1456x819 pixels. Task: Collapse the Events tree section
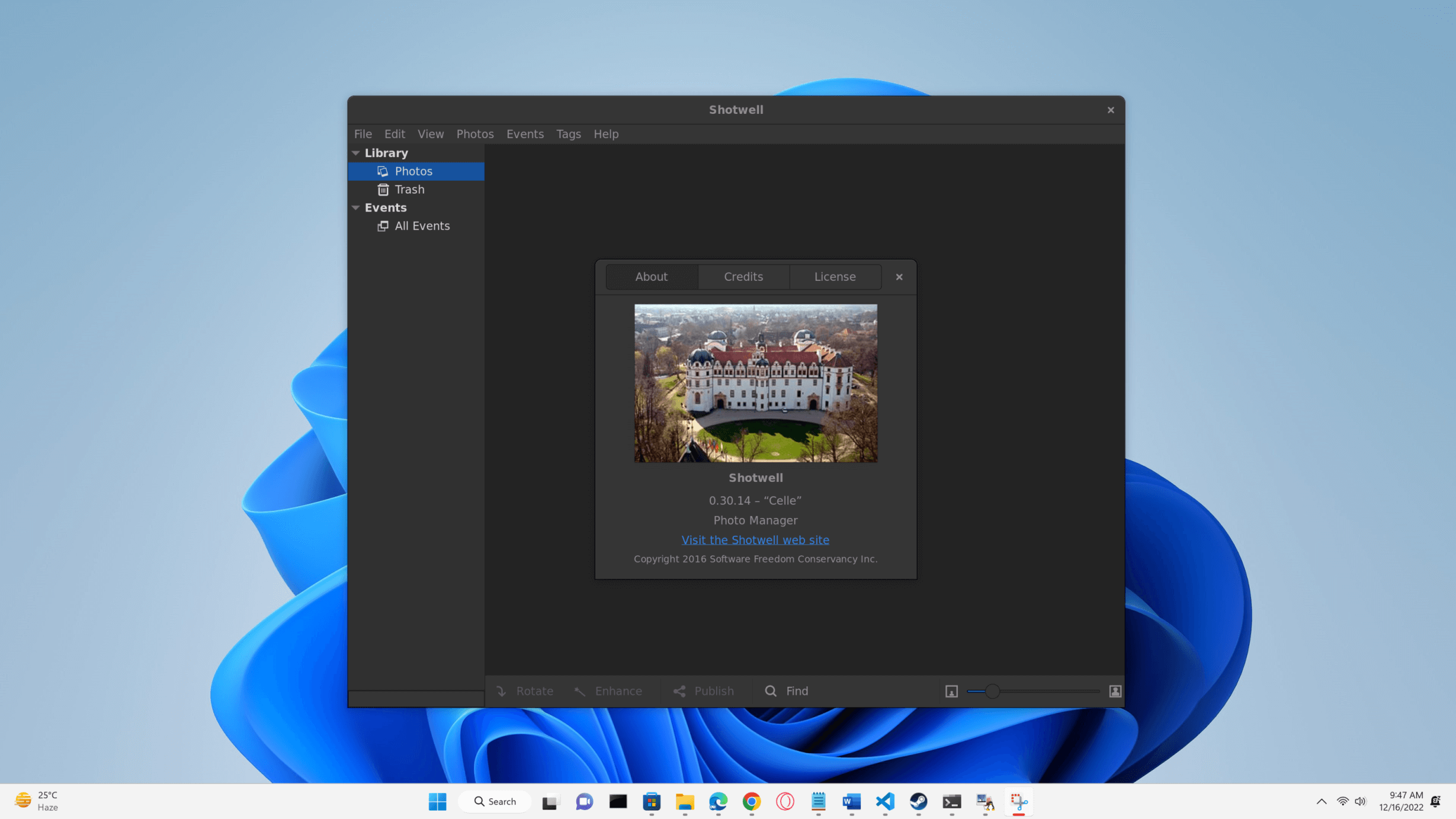coord(355,207)
